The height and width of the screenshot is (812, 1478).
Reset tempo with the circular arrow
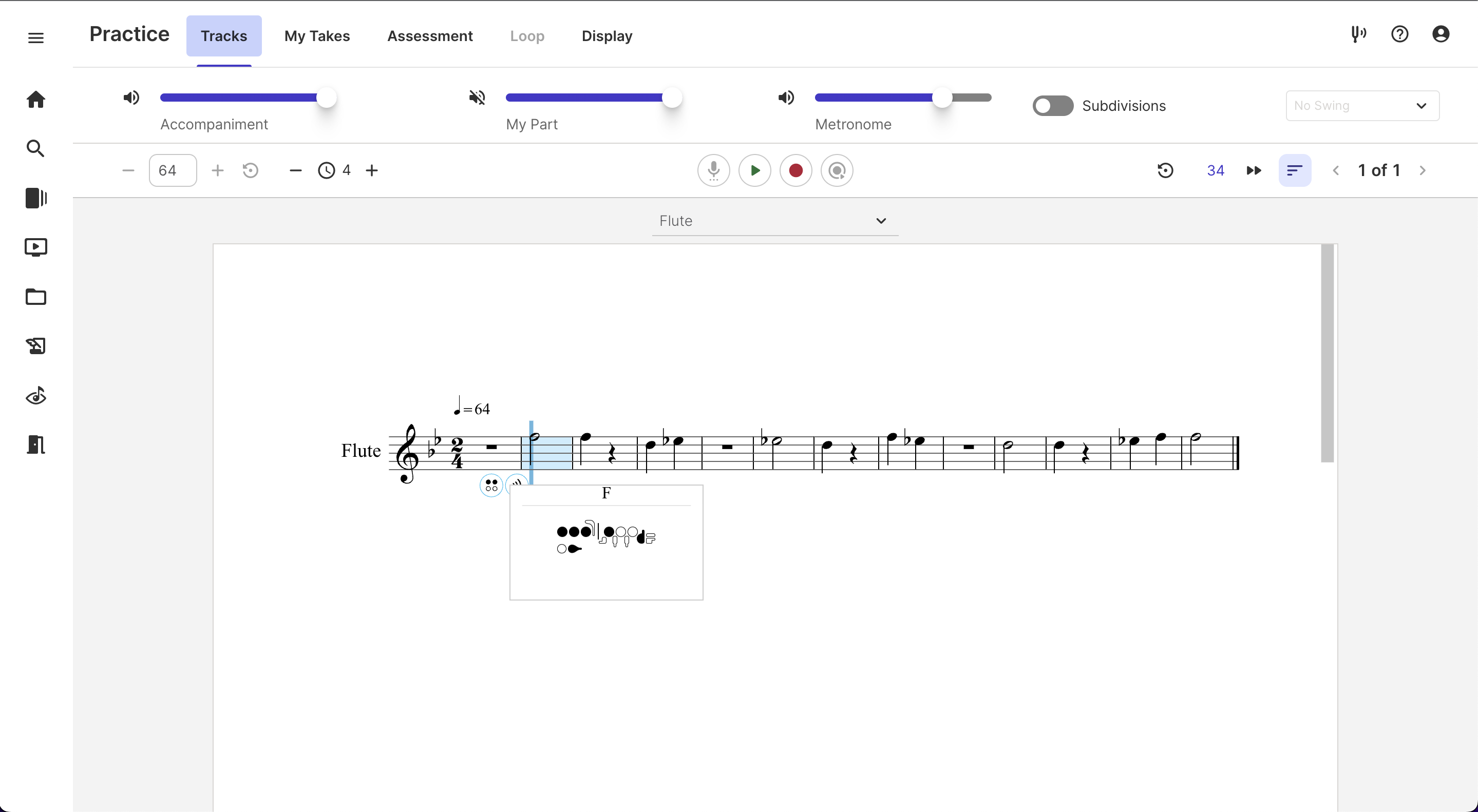tap(250, 170)
